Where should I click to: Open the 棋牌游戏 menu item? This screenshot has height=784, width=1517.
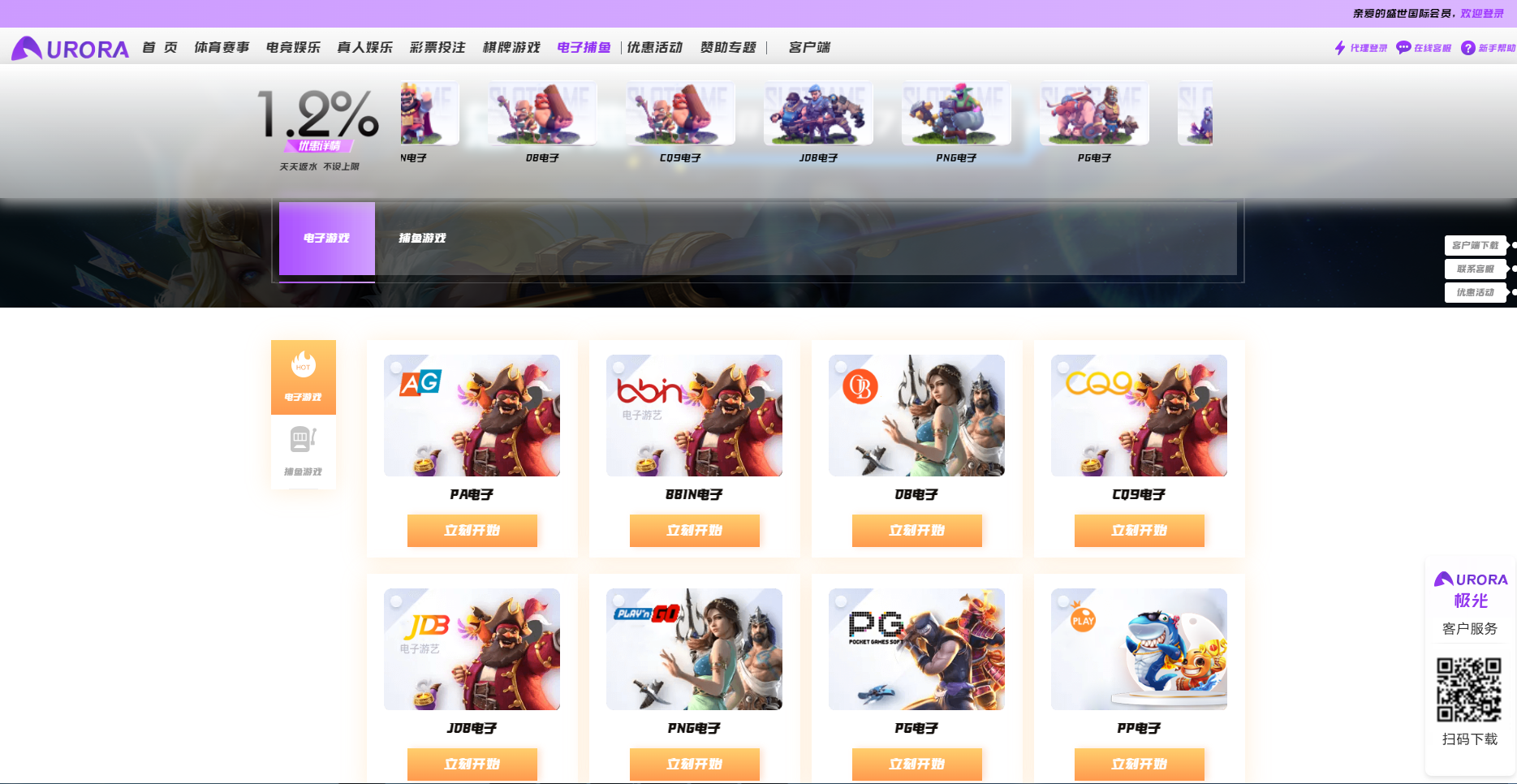511,48
